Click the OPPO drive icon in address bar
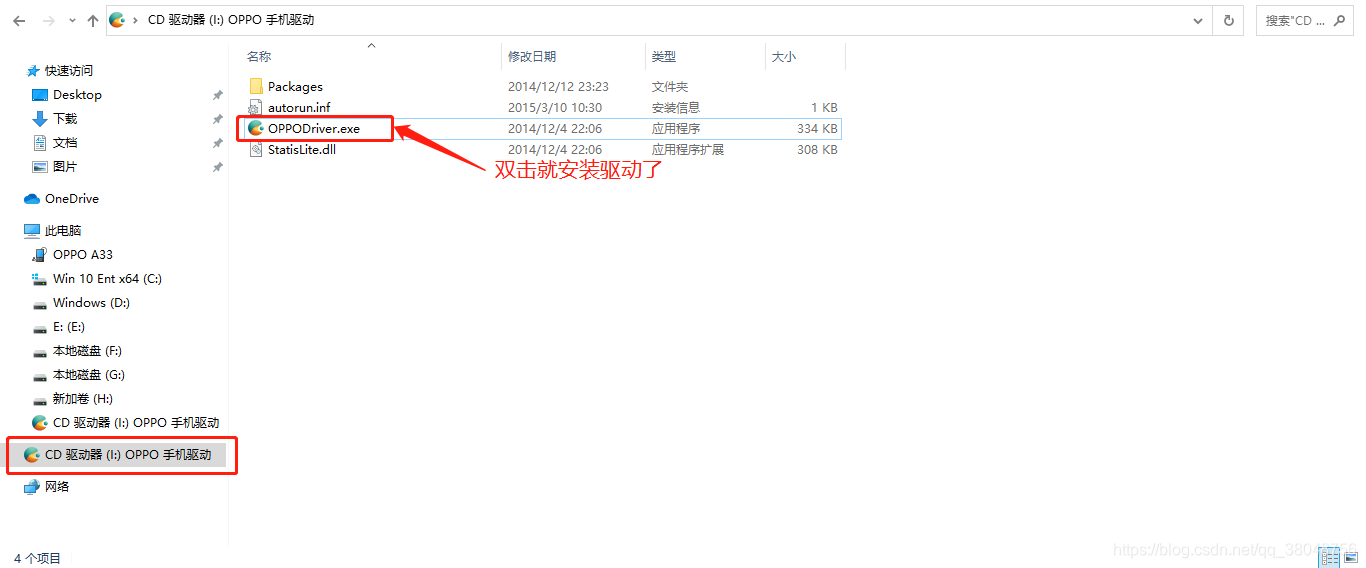Screen dimensions: 1366x568 (118, 20)
